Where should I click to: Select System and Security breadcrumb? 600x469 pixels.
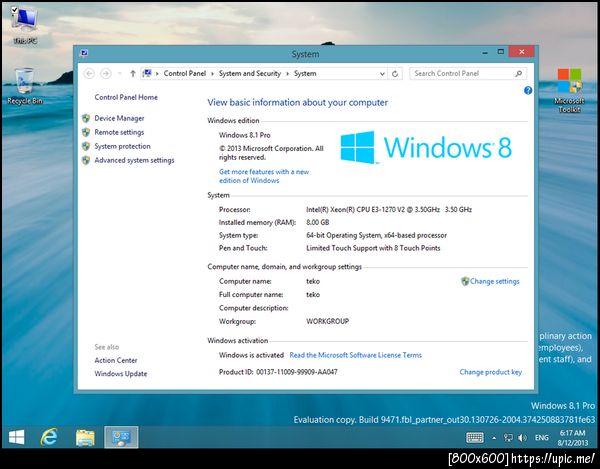(249, 73)
